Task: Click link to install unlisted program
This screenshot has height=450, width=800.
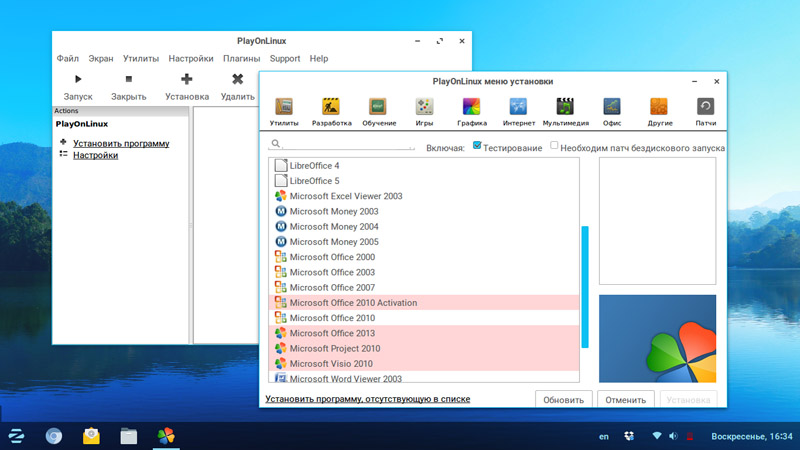Action: tap(367, 399)
